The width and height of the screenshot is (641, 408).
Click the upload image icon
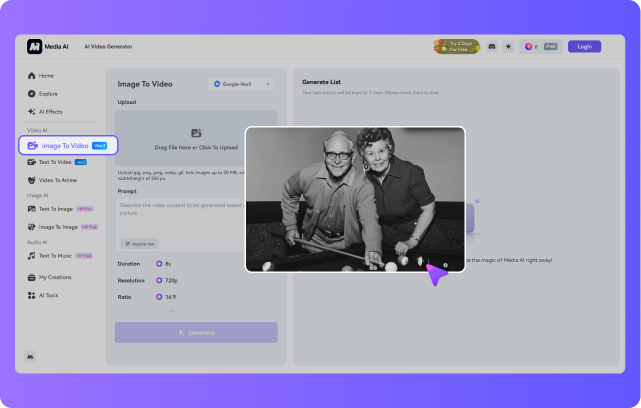(196, 133)
